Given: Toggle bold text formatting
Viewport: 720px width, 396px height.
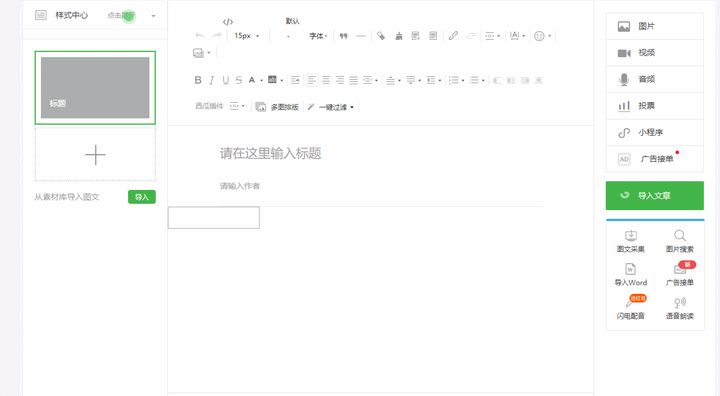Looking at the screenshot, I should click(x=198, y=80).
